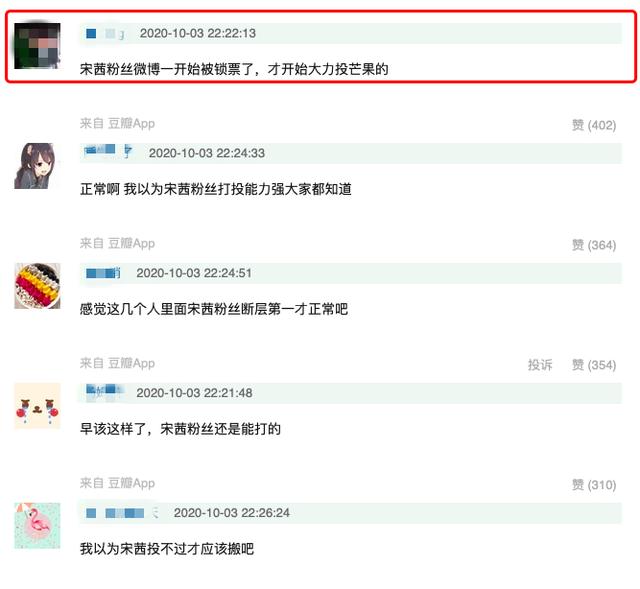
Task: Like the comment with 364 likes
Action: (594, 245)
